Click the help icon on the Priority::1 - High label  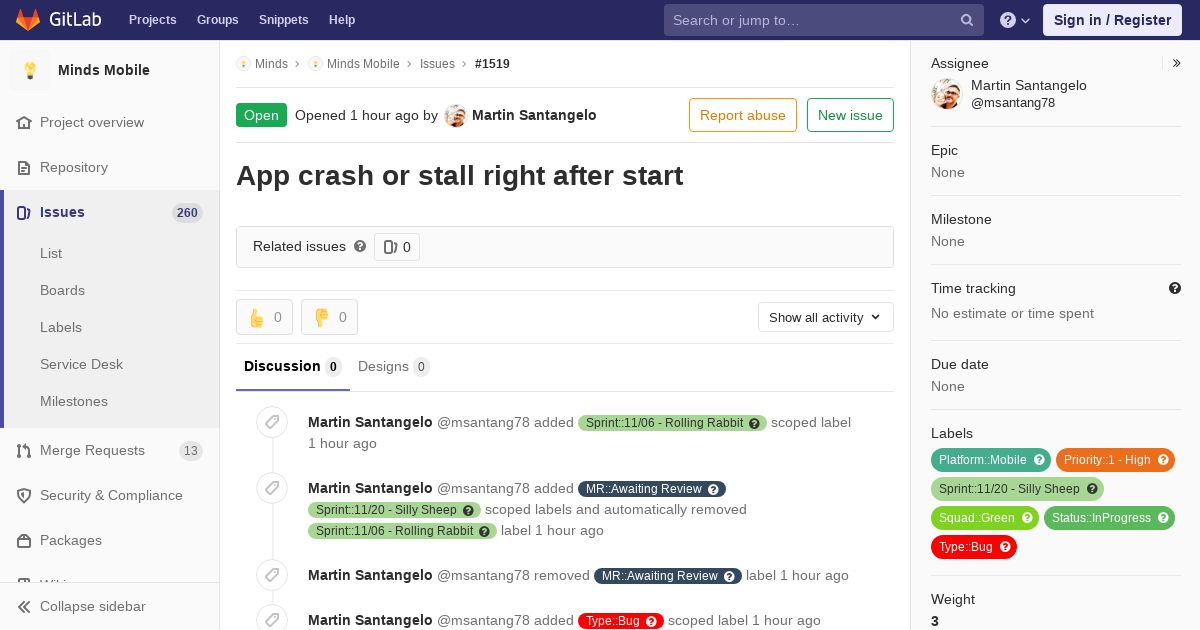(1163, 460)
